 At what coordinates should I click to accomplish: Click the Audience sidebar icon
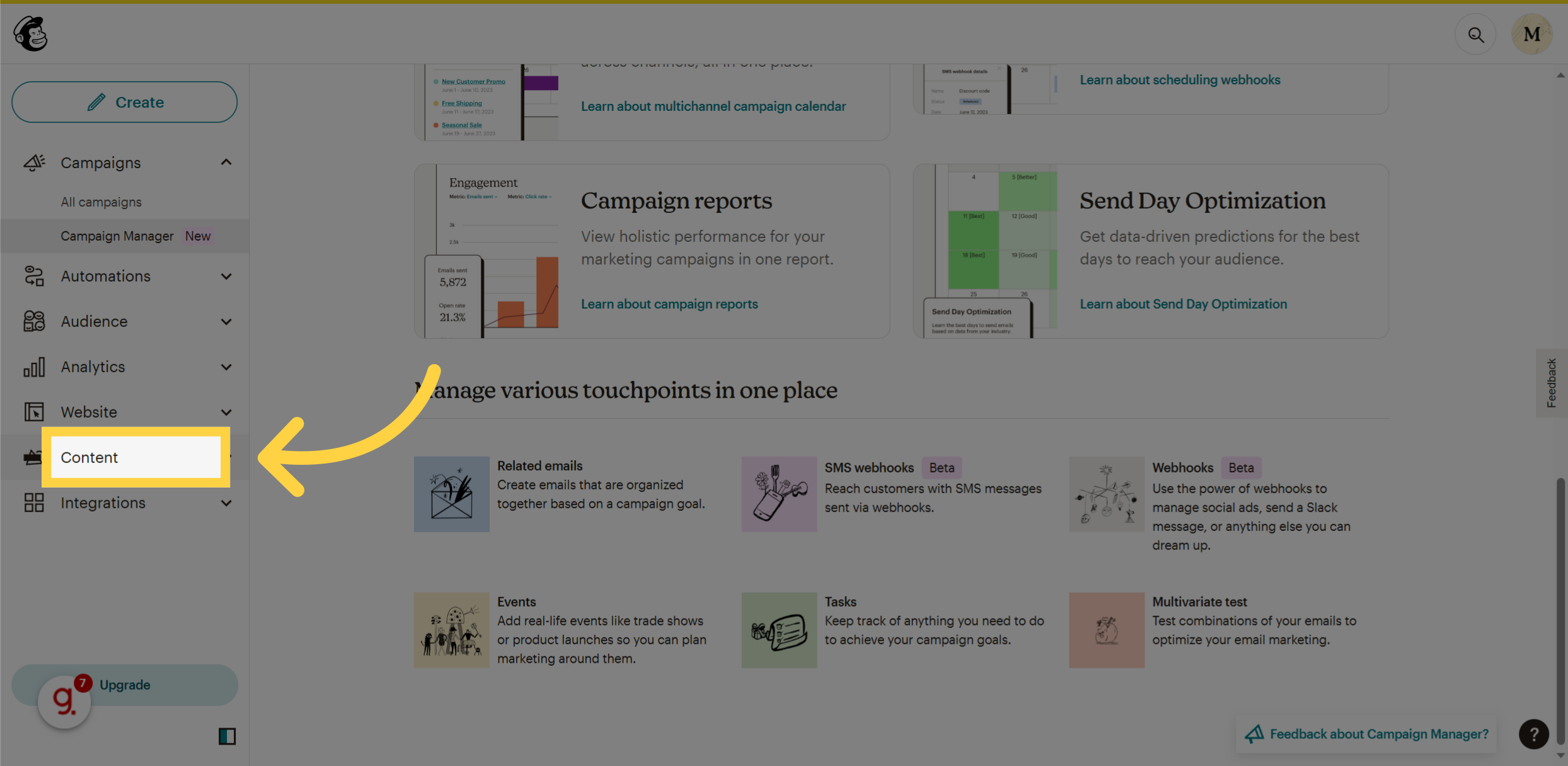34,321
